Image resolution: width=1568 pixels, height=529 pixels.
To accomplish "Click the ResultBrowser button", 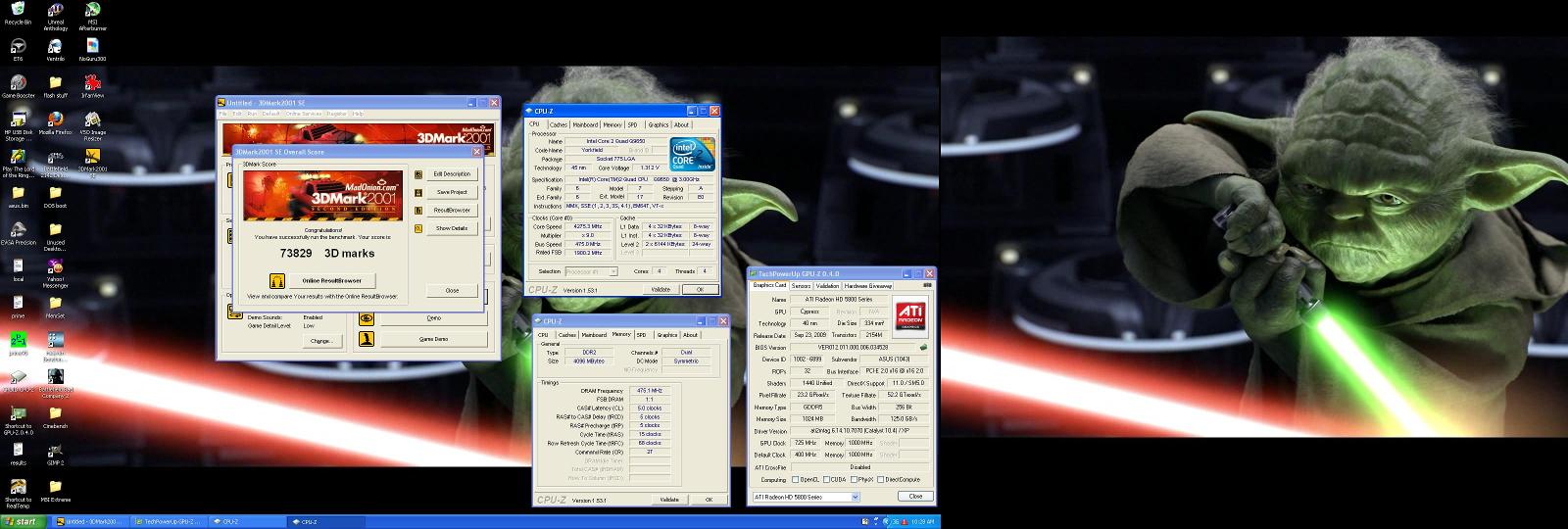I will tap(452, 210).
